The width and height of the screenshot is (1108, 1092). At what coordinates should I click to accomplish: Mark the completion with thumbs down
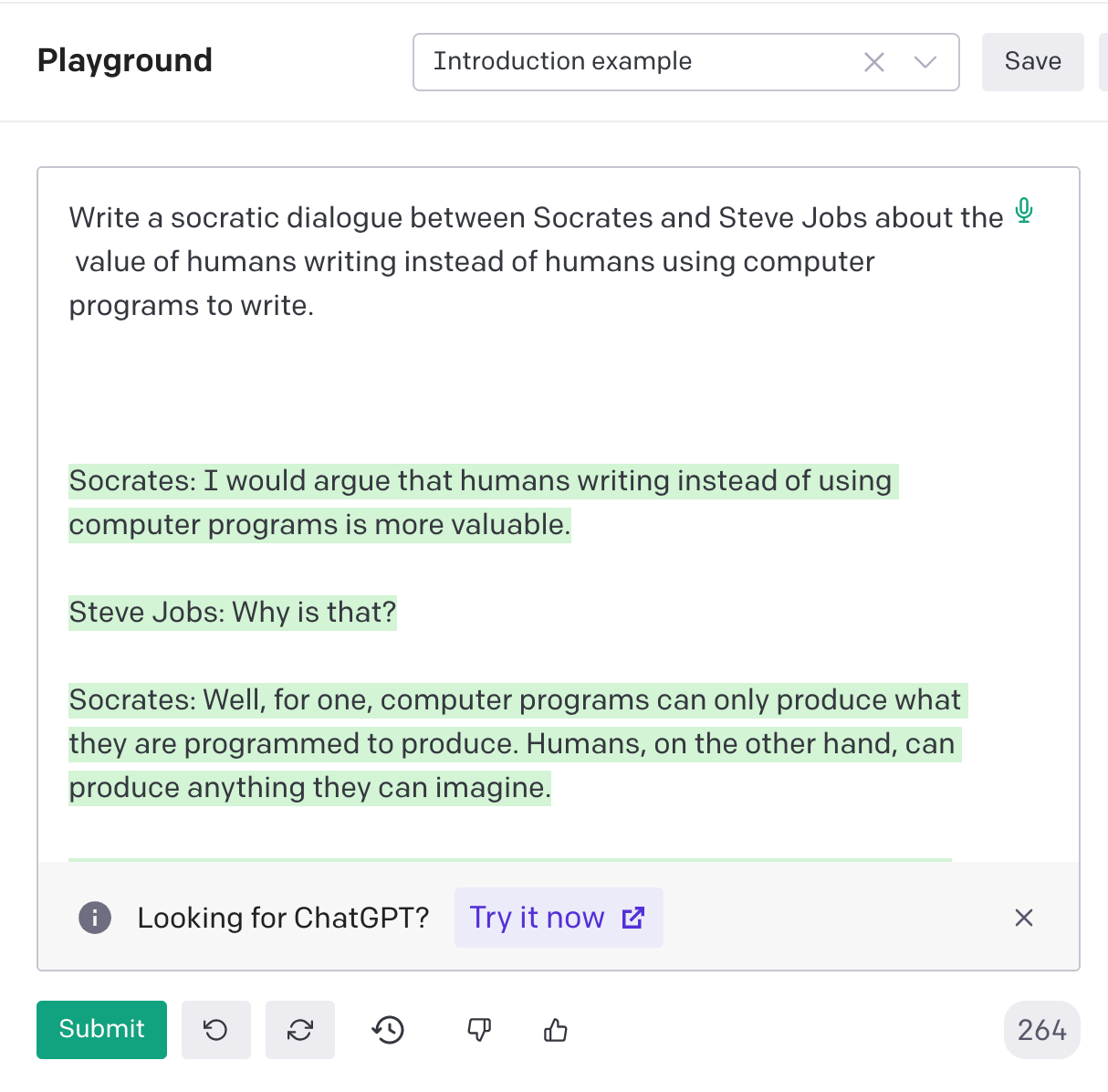[x=478, y=1030]
